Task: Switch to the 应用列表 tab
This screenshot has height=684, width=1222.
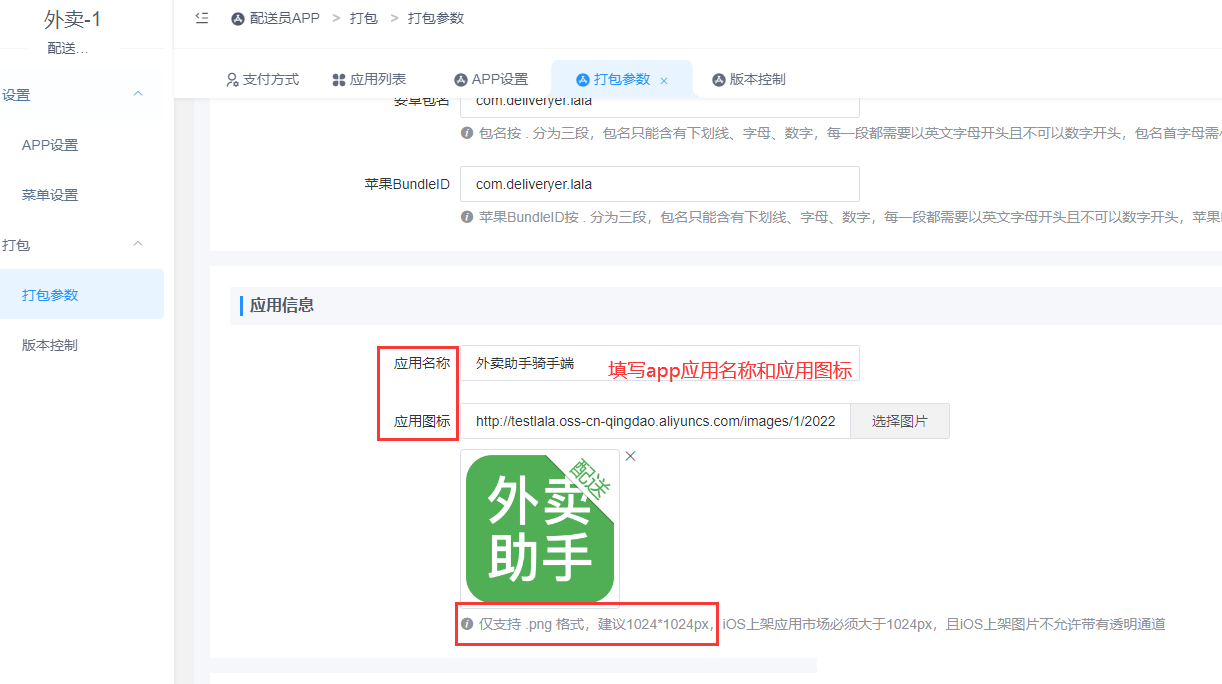Action: click(x=369, y=80)
